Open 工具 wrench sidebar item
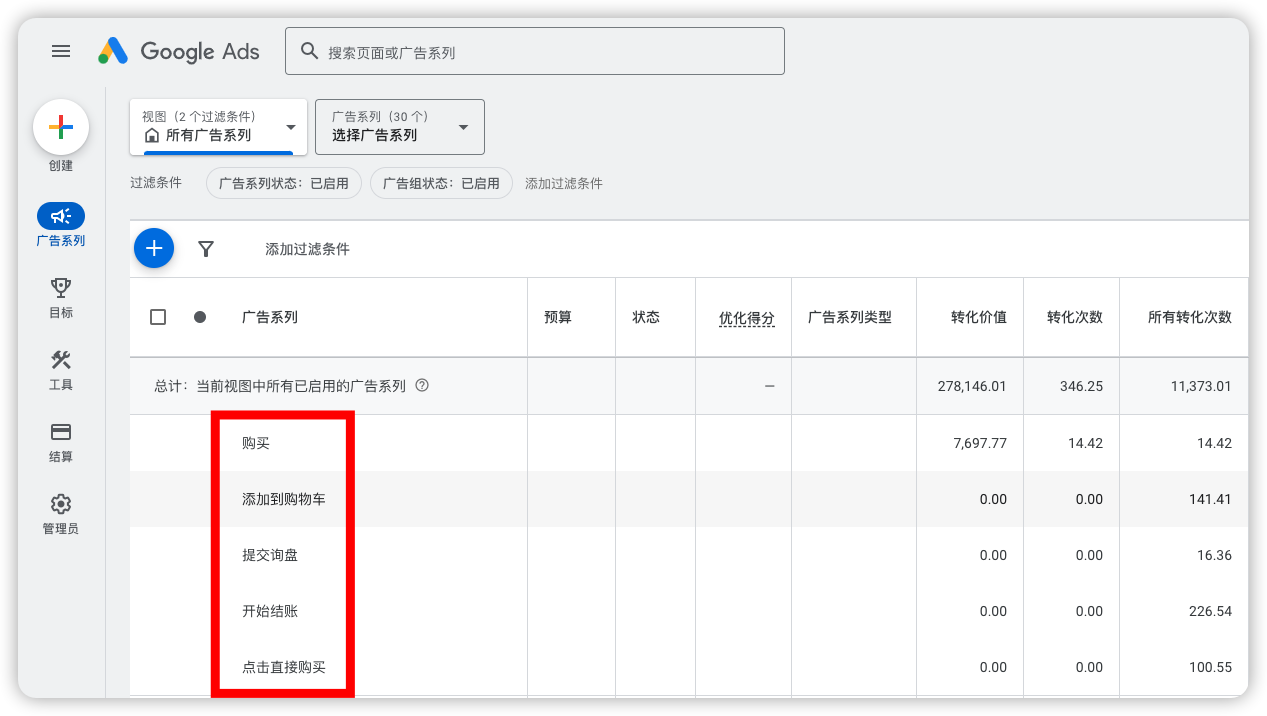This screenshot has width=1267, height=716. pyautogui.click(x=61, y=360)
